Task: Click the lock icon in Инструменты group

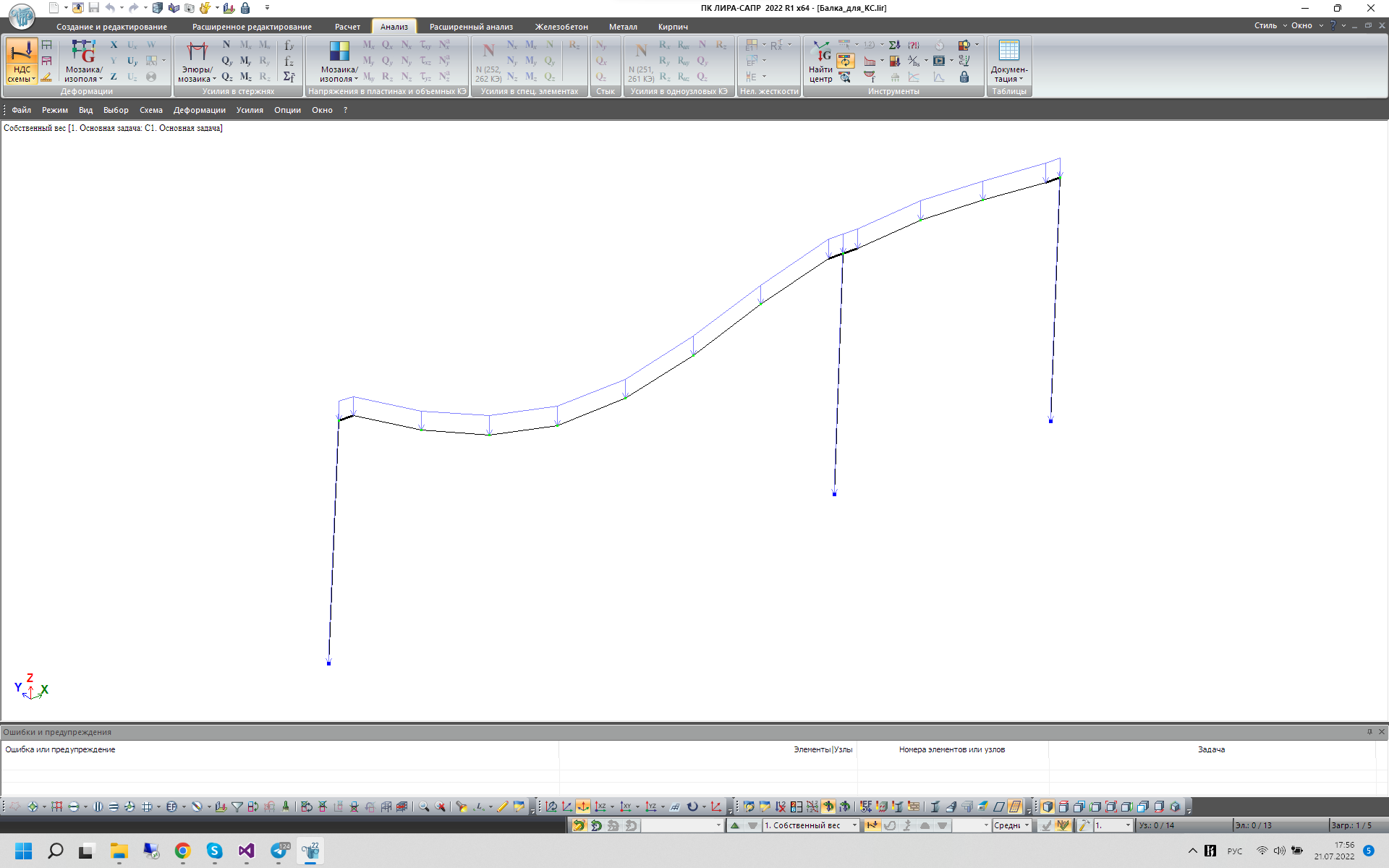Action: pyautogui.click(x=964, y=77)
